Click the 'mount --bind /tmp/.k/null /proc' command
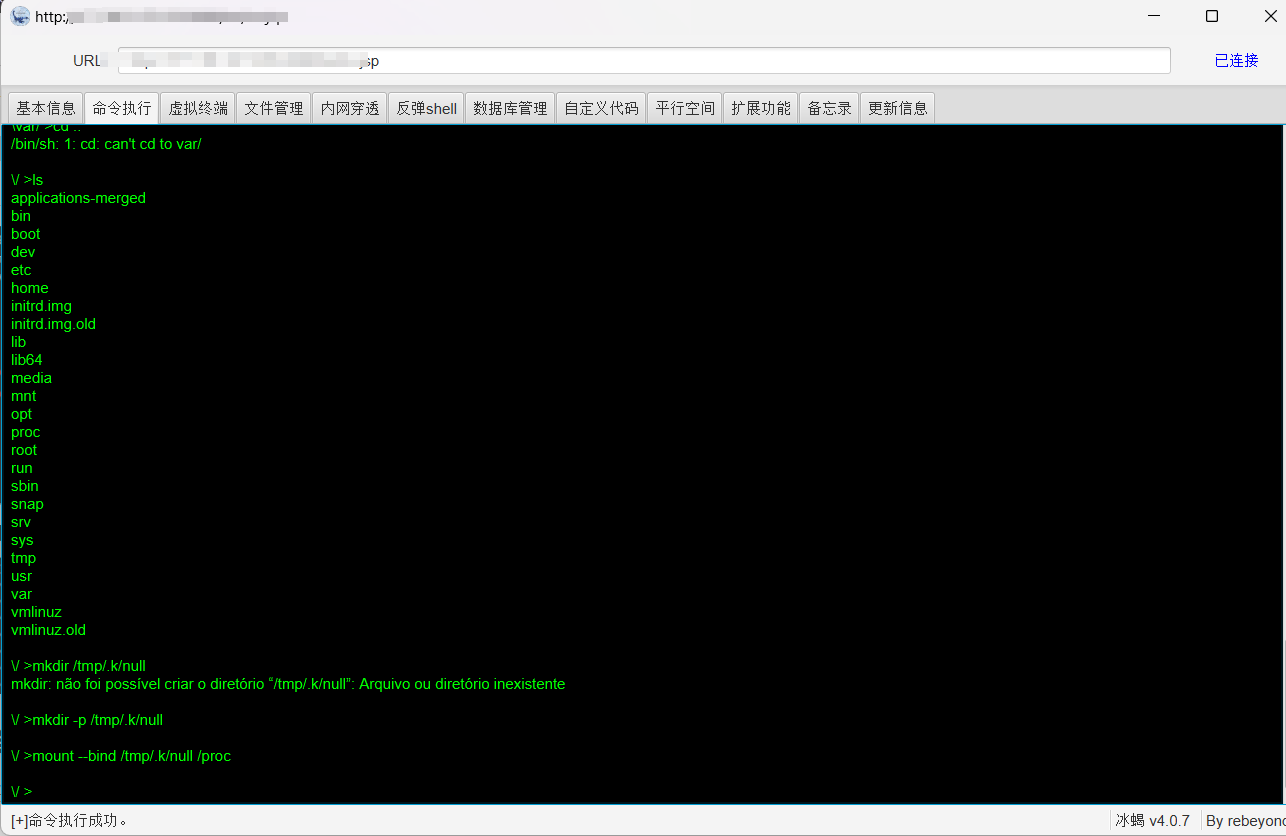Viewport: 1286px width, 836px height. (x=121, y=756)
